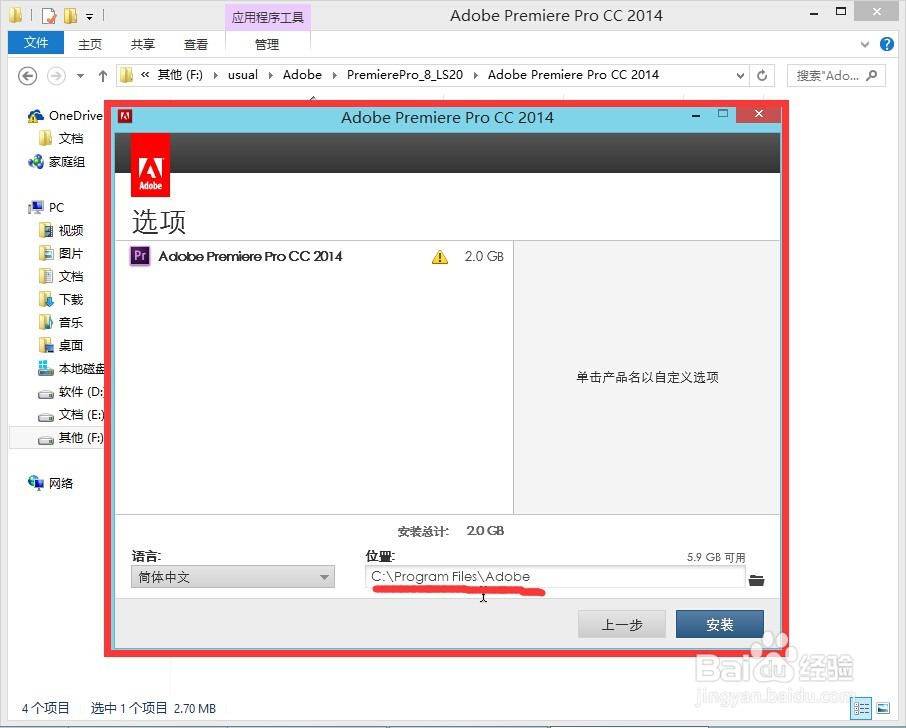Open the 管理 ribbon tab

266,43
